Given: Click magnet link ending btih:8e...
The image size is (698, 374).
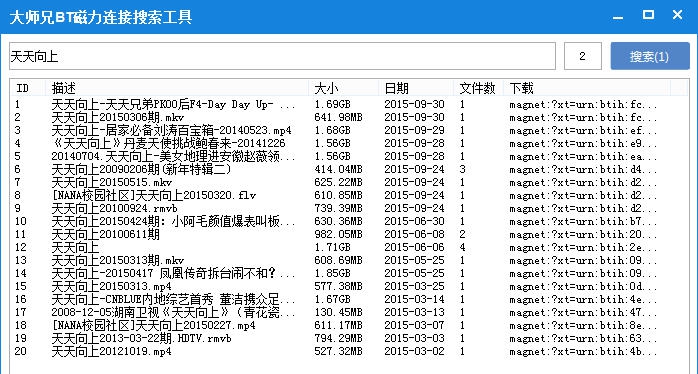Looking at the screenshot, I should click(583, 326).
